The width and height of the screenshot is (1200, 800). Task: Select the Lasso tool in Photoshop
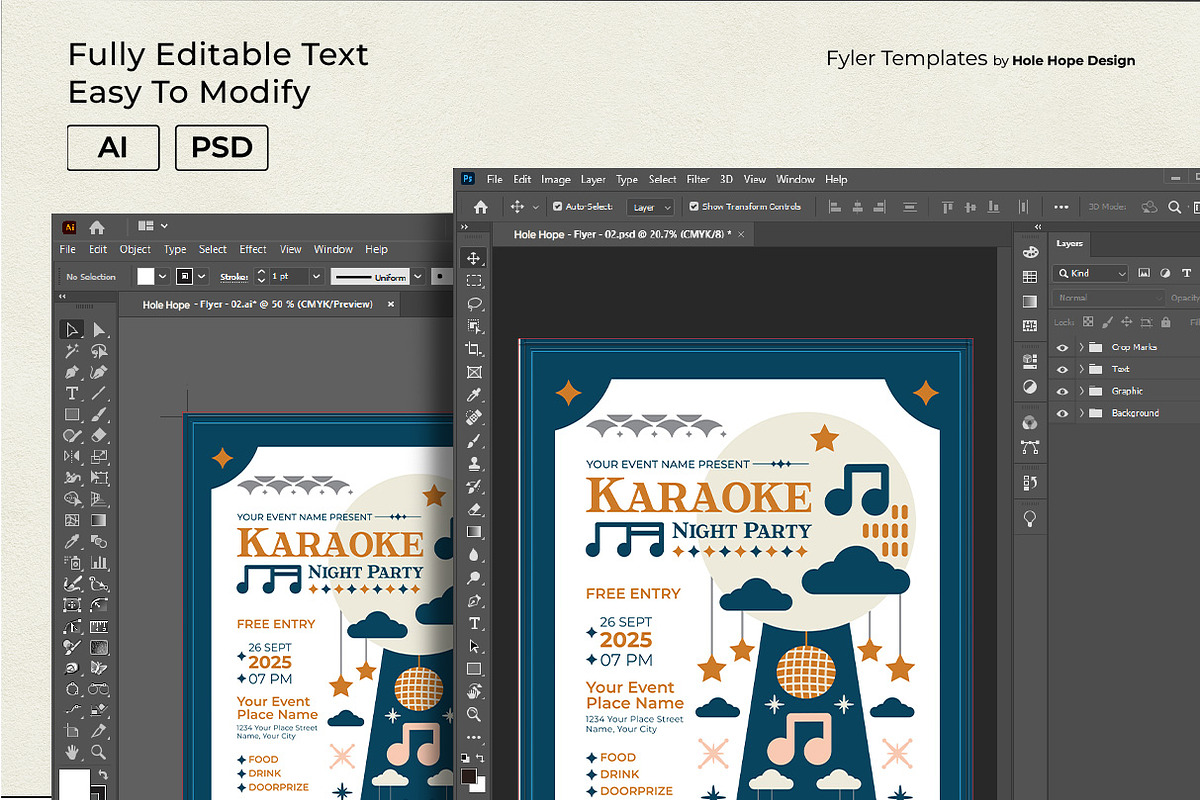coord(474,303)
